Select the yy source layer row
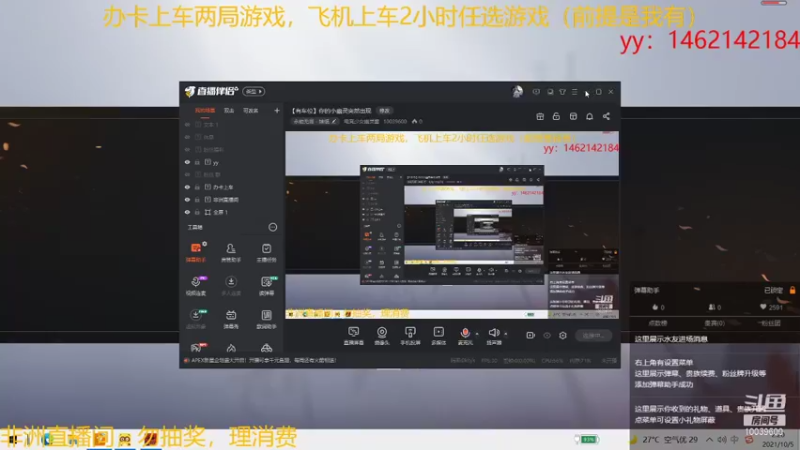800x450 pixels. tap(231, 162)
